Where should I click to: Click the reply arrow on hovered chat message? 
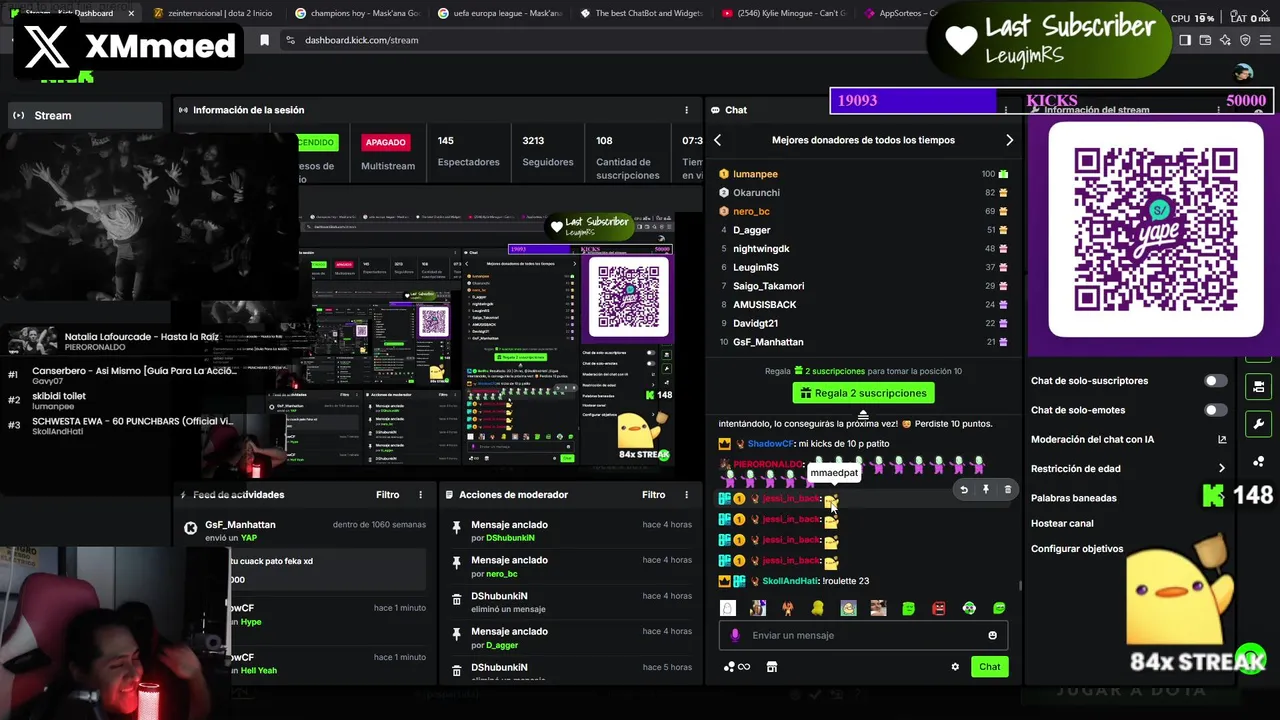coord(964,490)
